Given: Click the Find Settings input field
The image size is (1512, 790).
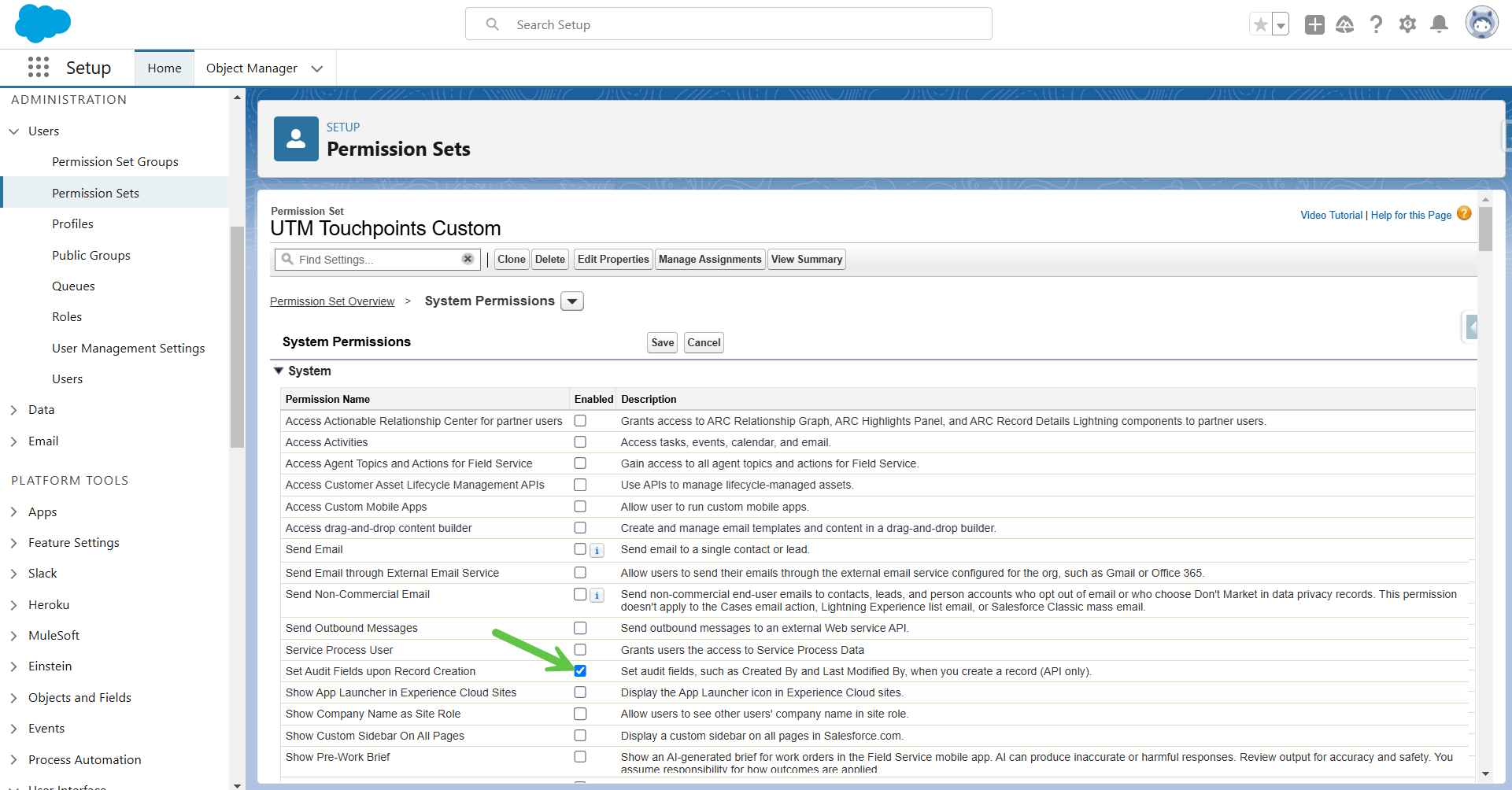Looking at the screenshot, I should [x=378, y=259].
